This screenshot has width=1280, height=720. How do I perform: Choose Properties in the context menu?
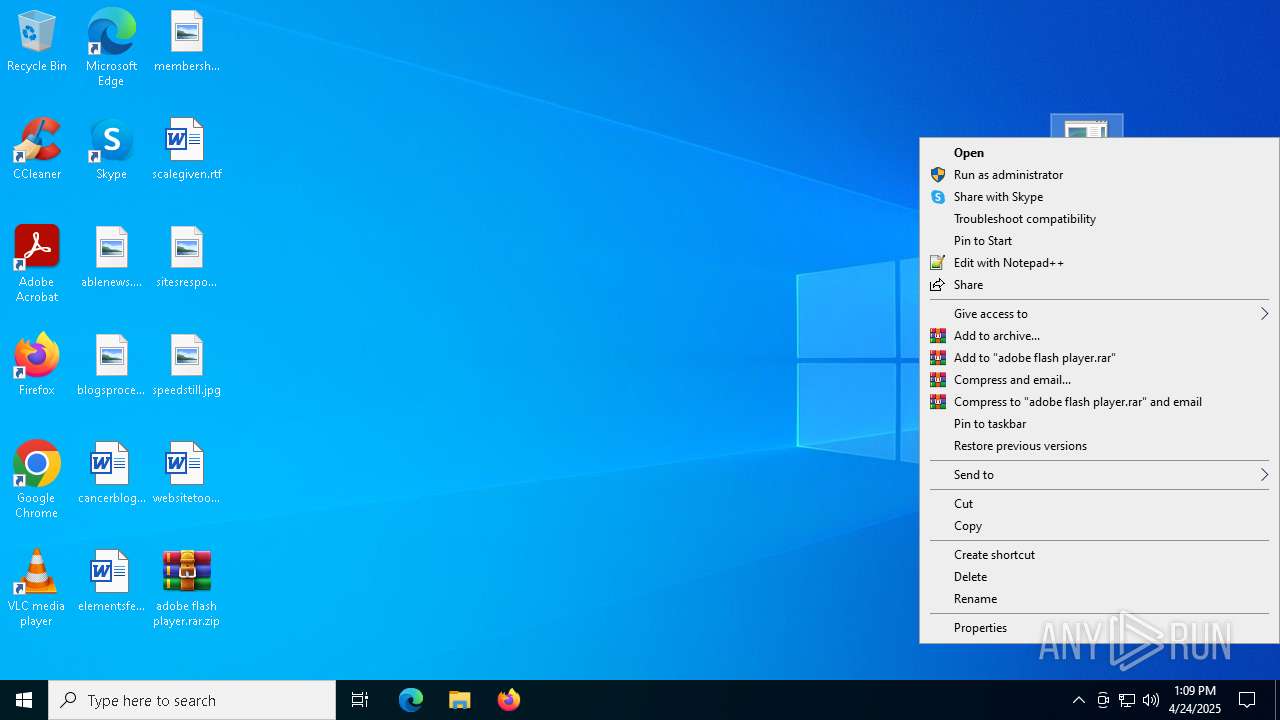(x=1099, y=628)
